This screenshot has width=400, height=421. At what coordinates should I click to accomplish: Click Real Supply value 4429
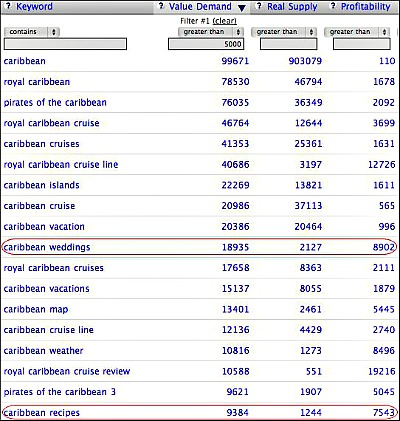click(311, 330)
